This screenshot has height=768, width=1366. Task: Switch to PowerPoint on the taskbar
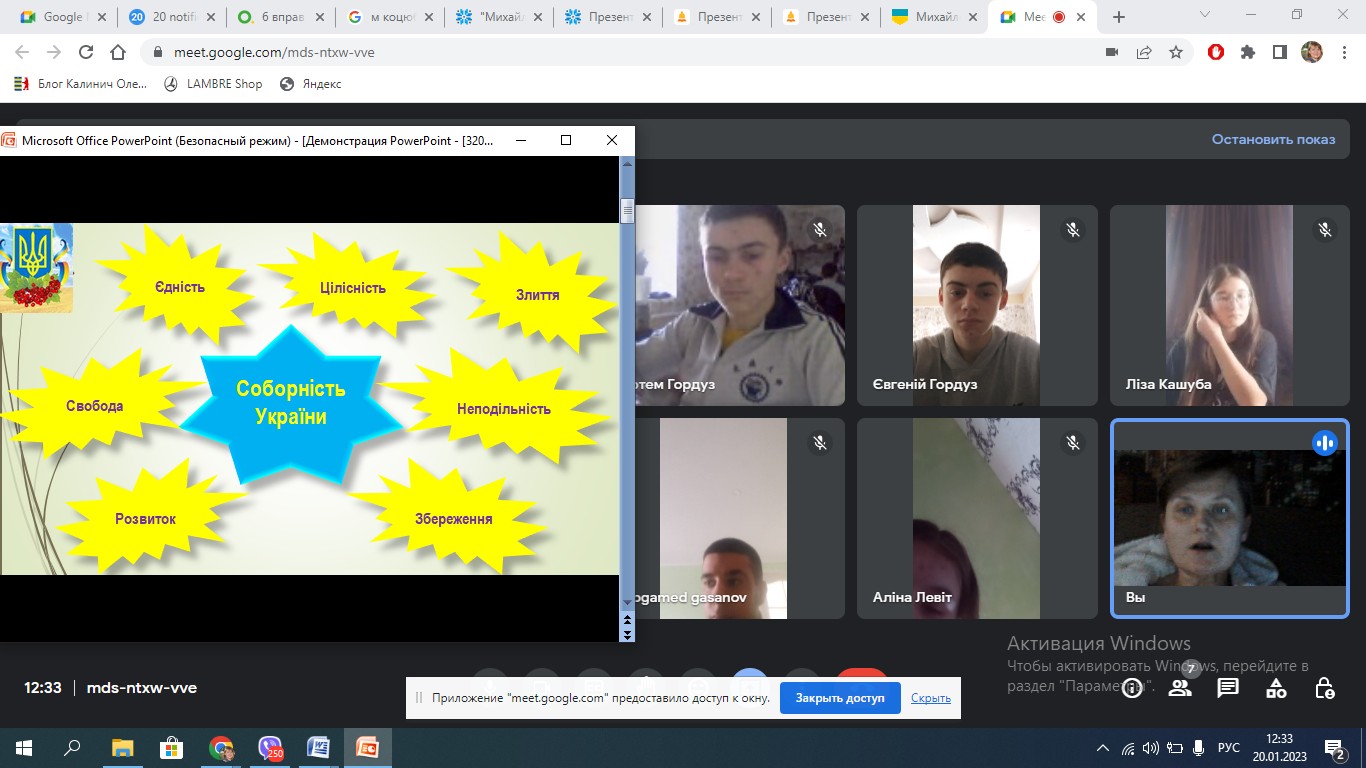pyautogui.click(x=367, y=747)
